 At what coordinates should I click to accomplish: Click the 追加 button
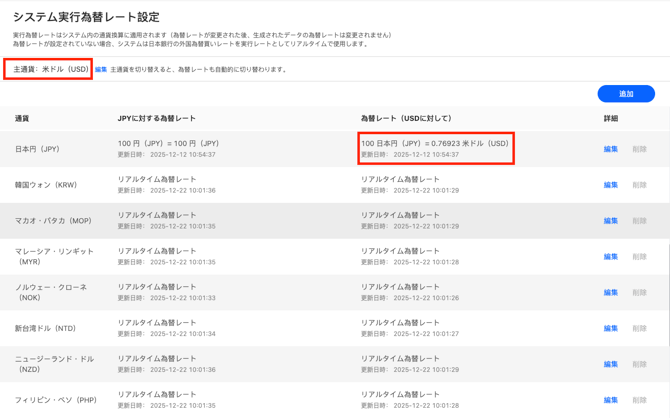(x=626, y=94)
